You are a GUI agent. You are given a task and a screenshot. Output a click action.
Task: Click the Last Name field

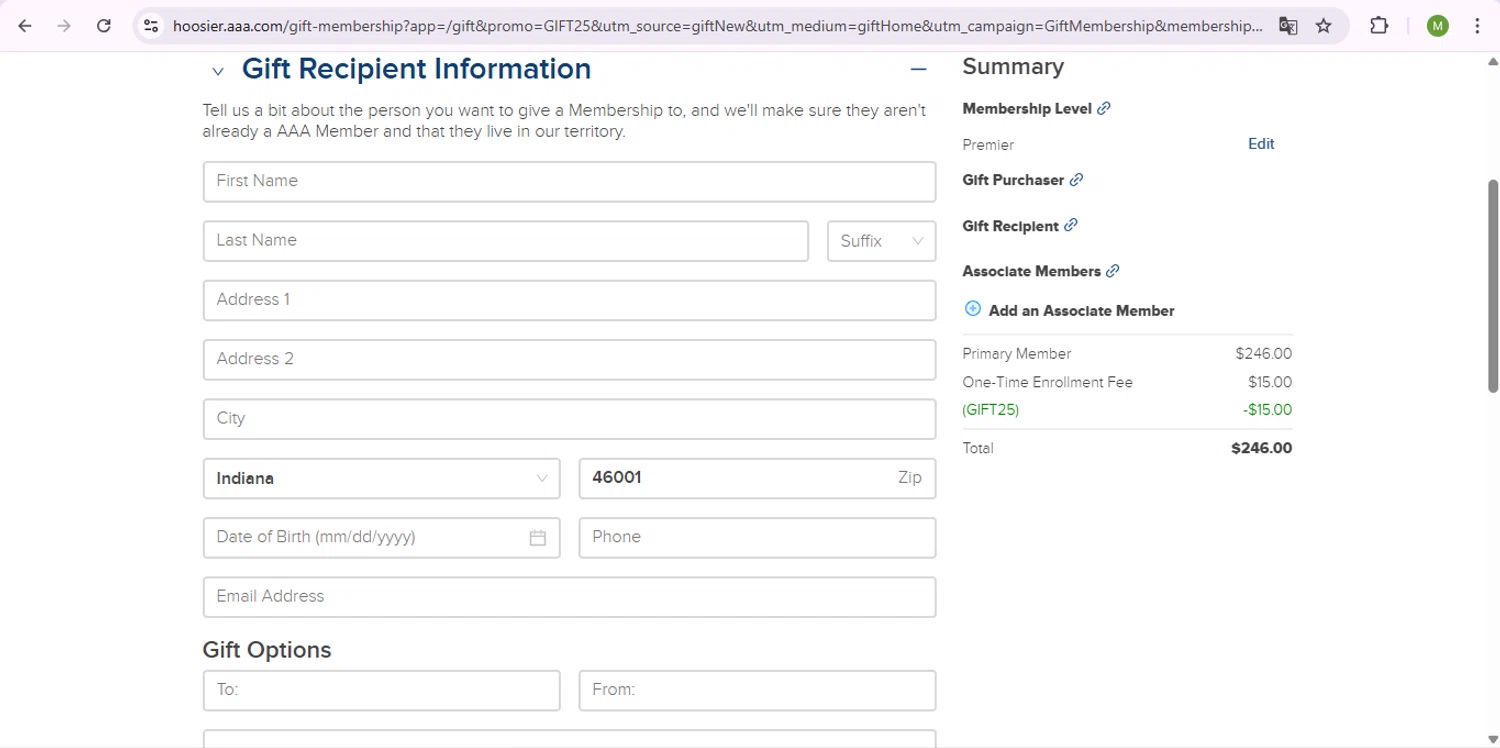(x=505, y=241)
